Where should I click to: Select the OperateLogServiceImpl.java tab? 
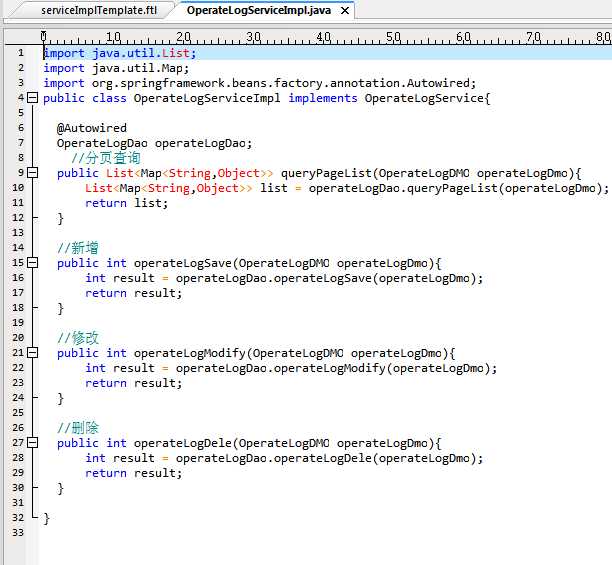[x=258, y=10]
